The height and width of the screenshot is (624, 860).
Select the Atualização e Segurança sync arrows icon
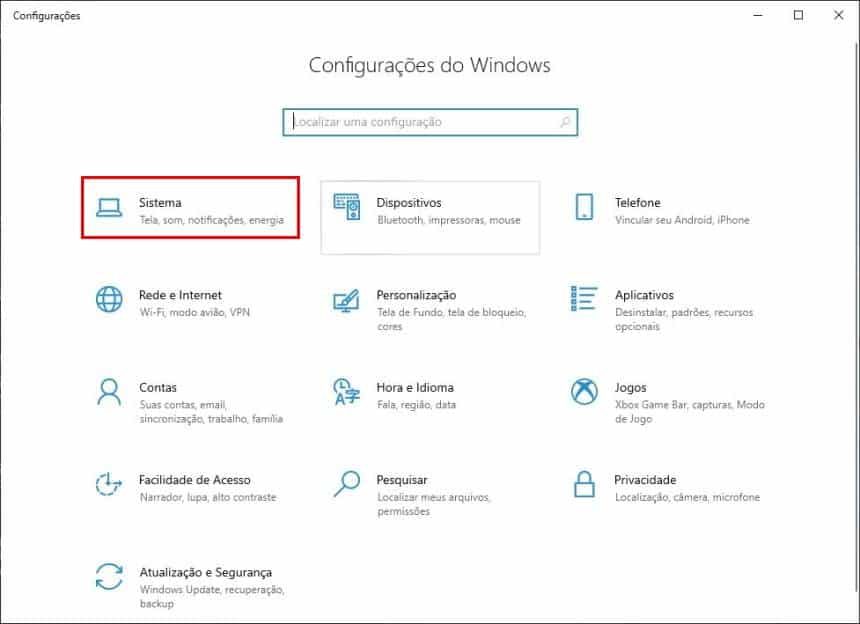tap(109, 576)
